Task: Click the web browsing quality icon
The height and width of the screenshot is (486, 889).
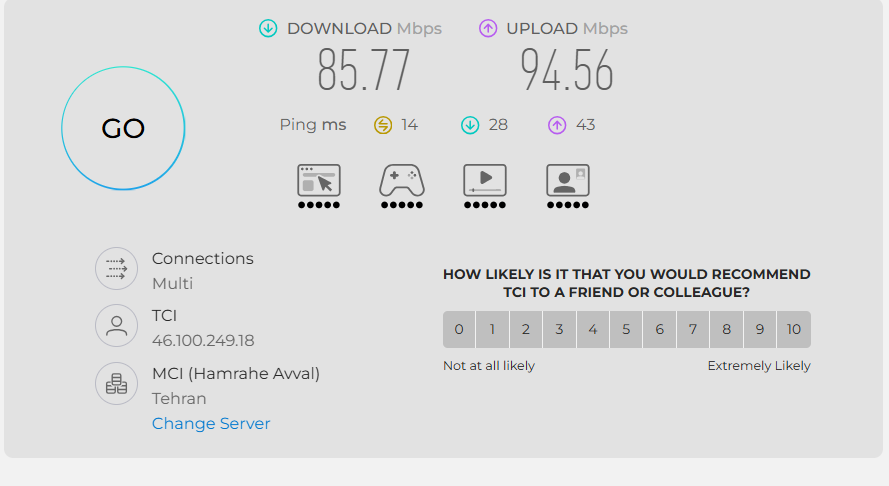Action: coord(319,180)
